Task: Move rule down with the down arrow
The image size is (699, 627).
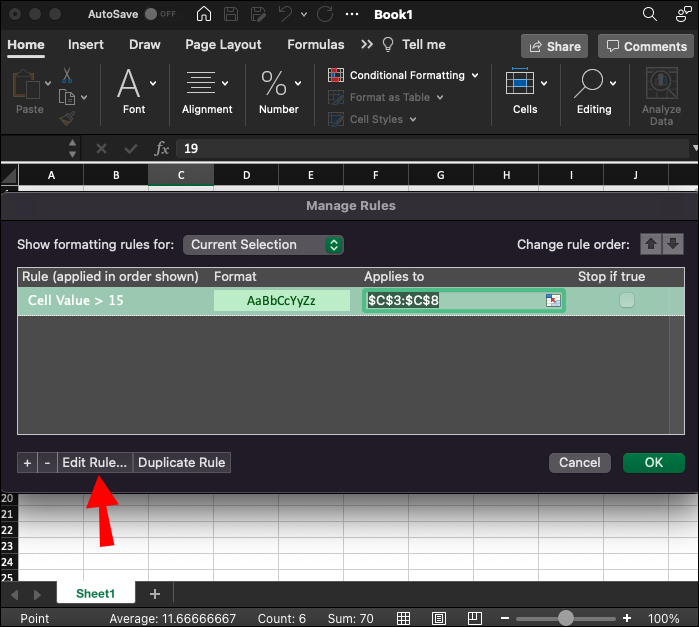Action: click(673, 244)
